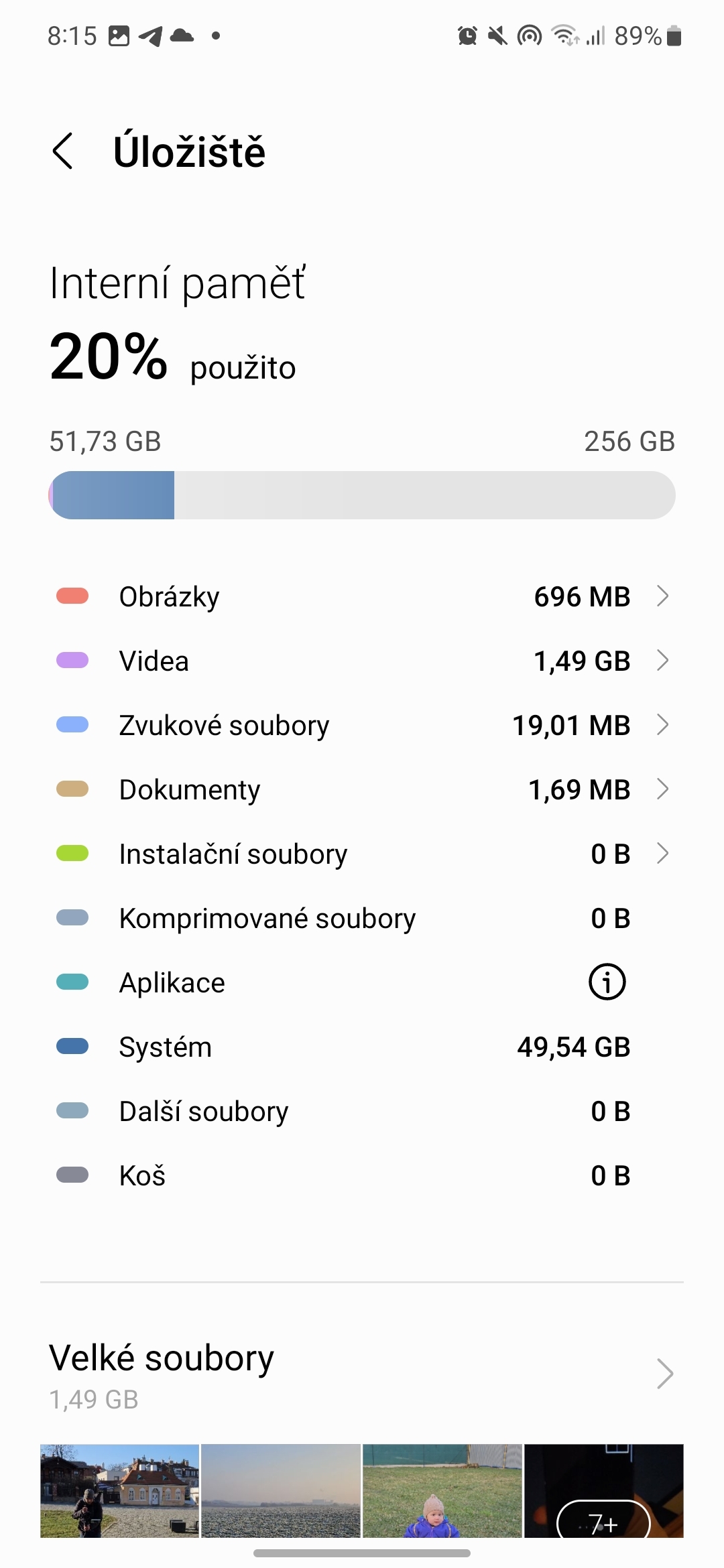The image size is (724, 1568).
Task: Open the building photo thumbnail
Action: [120, 1490]
